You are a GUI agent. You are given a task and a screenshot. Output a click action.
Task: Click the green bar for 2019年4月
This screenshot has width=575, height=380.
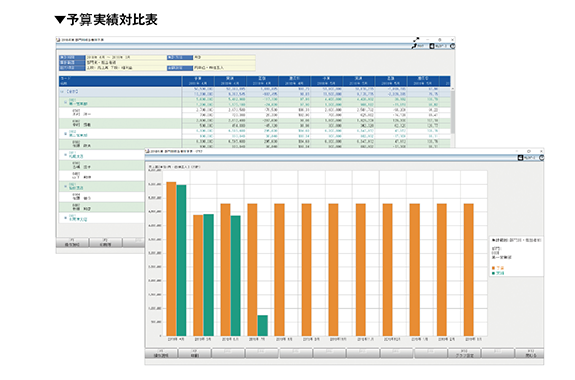182,260
